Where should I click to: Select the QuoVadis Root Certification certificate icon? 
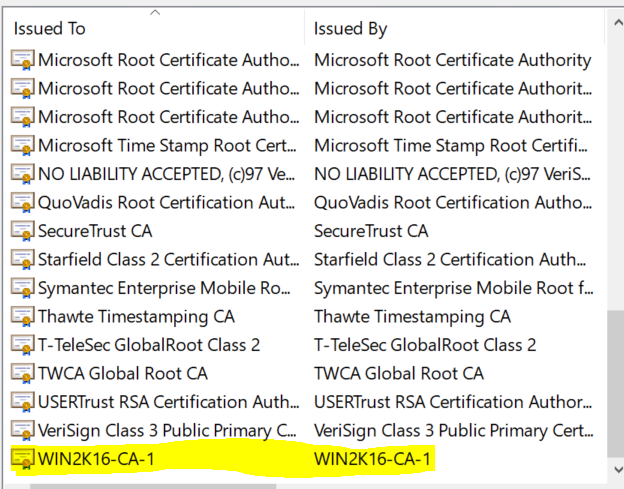[x=22, y=202]
